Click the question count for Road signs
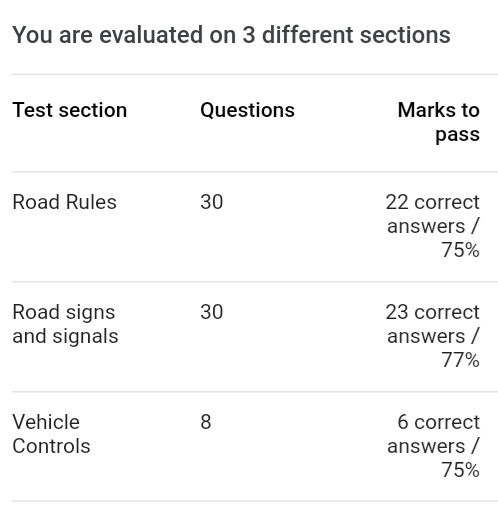 tap(212, 312)
